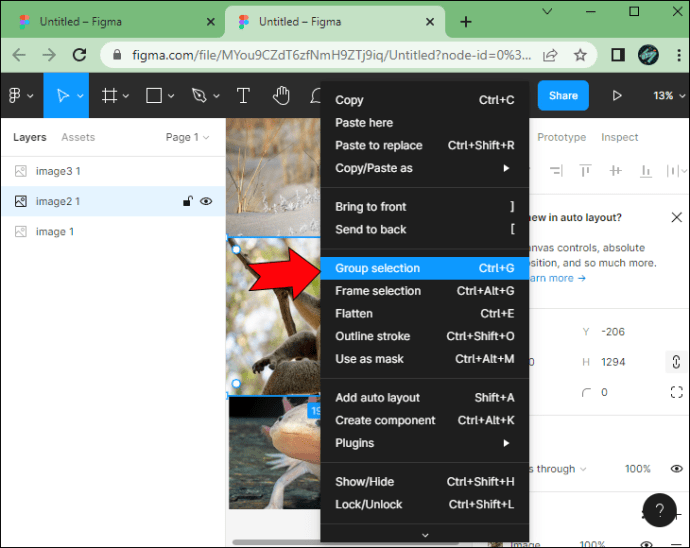Screen dimensions: 690x548
Task: Select the Rectangle shape tool
Action: (154, 96)
